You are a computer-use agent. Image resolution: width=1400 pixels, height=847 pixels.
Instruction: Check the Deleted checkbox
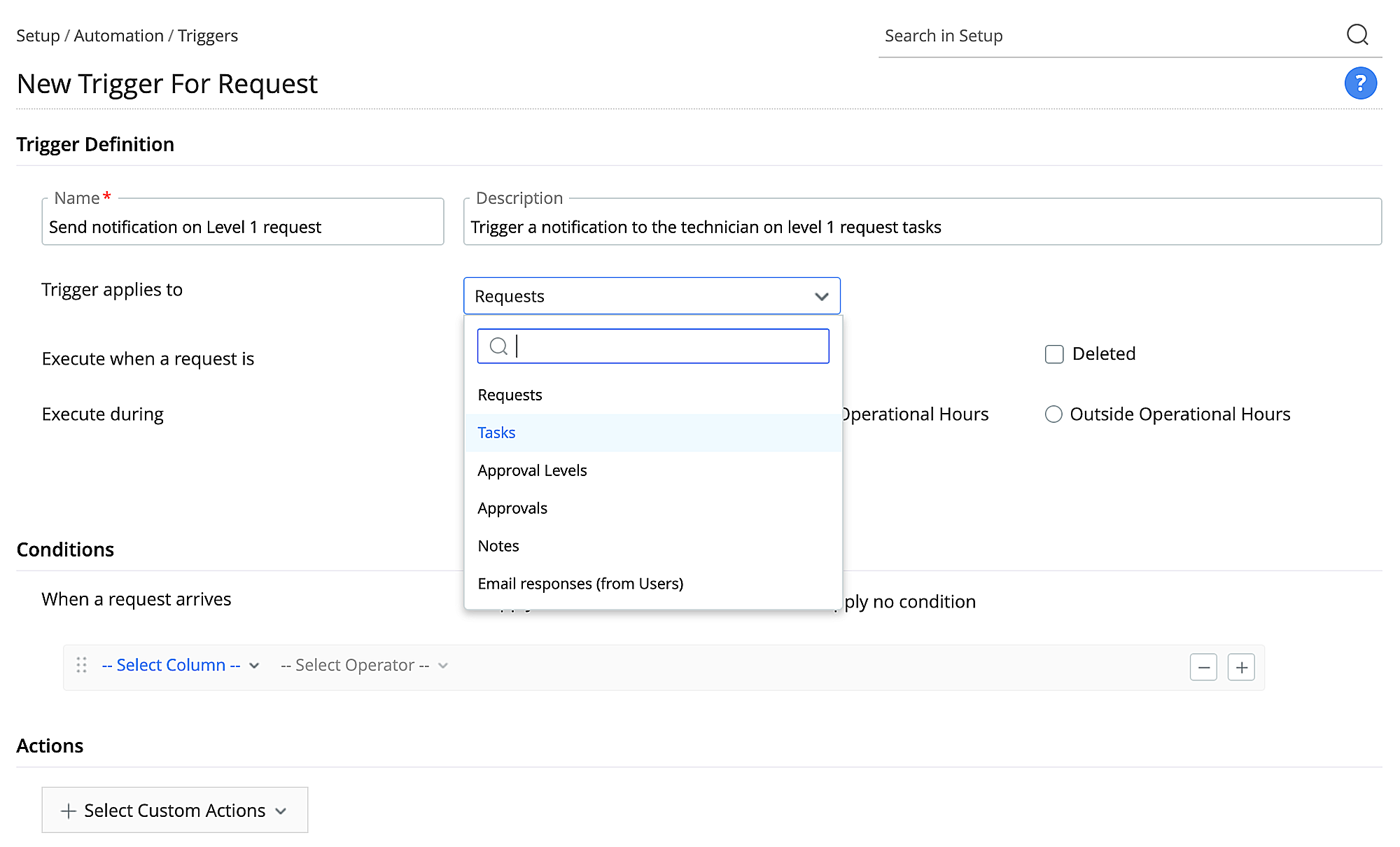1054,354
